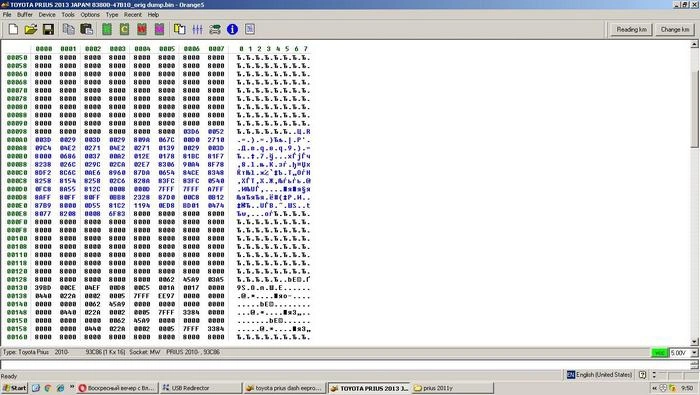Select hex cell 0052 in row 00098
This screenshot has height=395, width=700.
coord(216,132)
